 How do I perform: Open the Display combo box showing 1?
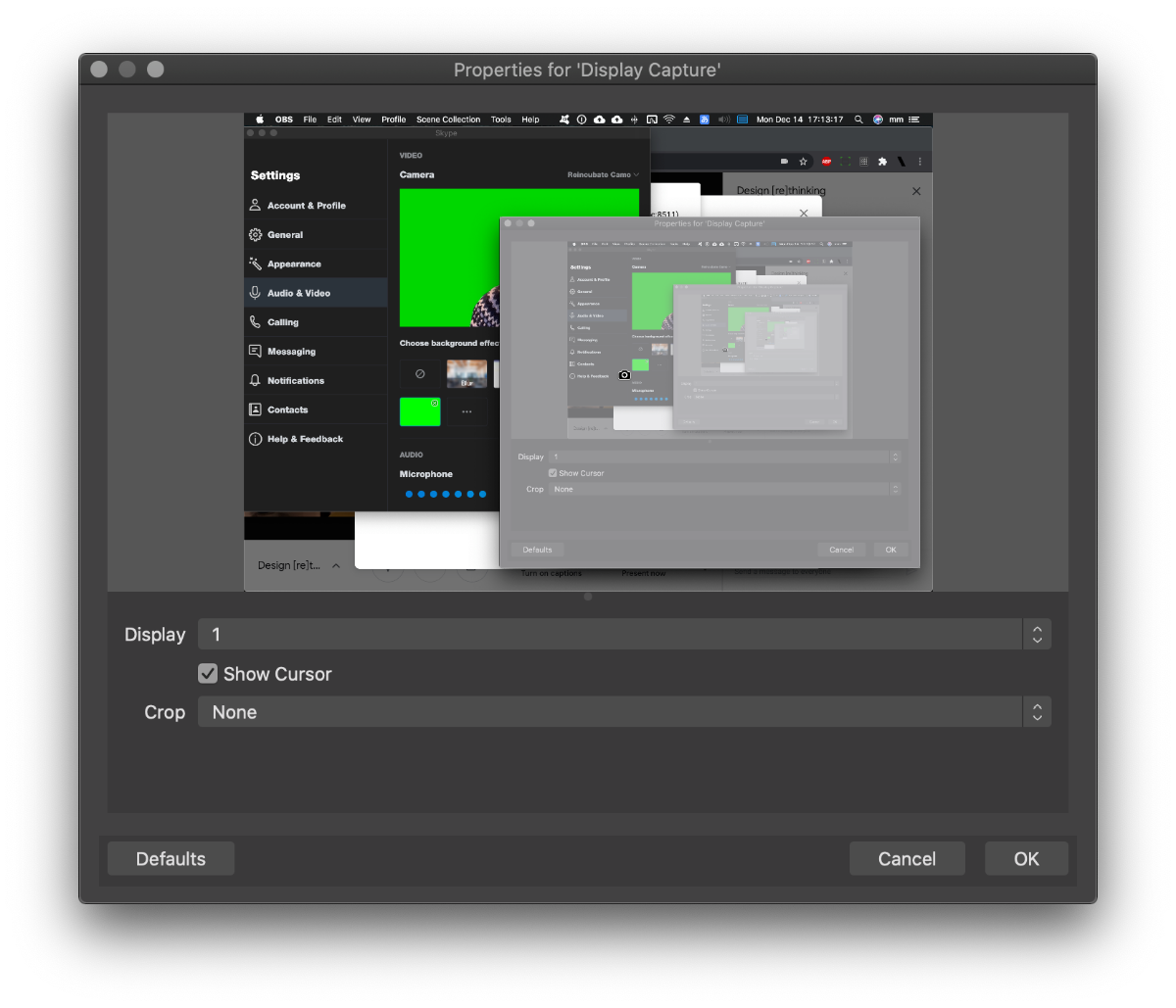click(x=624, y=634)
